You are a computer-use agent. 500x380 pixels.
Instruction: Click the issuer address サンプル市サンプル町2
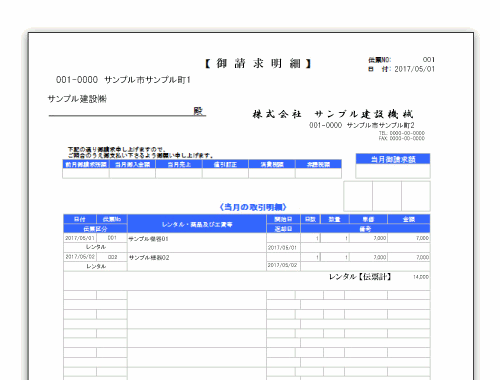click(380, 125)
